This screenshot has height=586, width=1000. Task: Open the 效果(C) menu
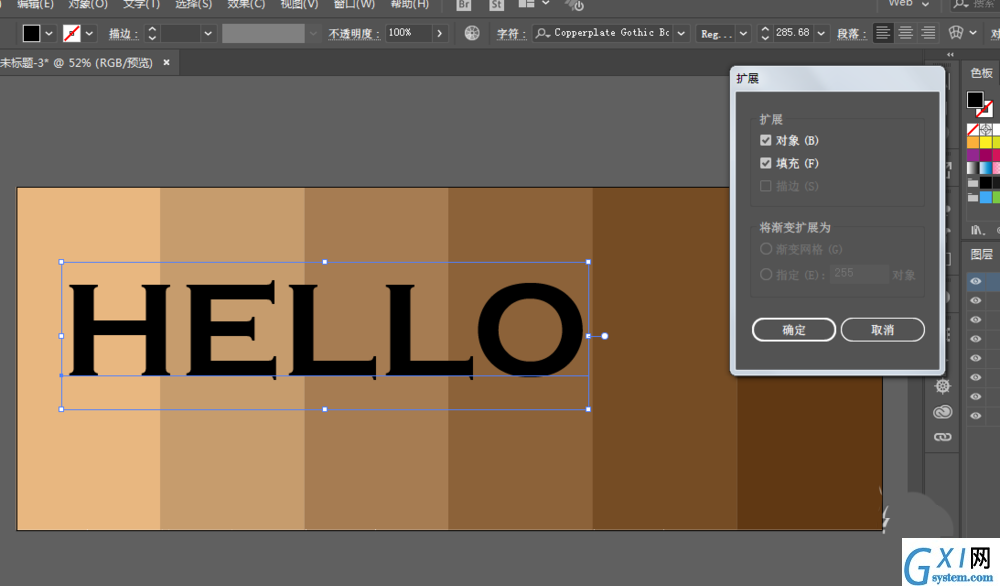(x=246, y=4)
